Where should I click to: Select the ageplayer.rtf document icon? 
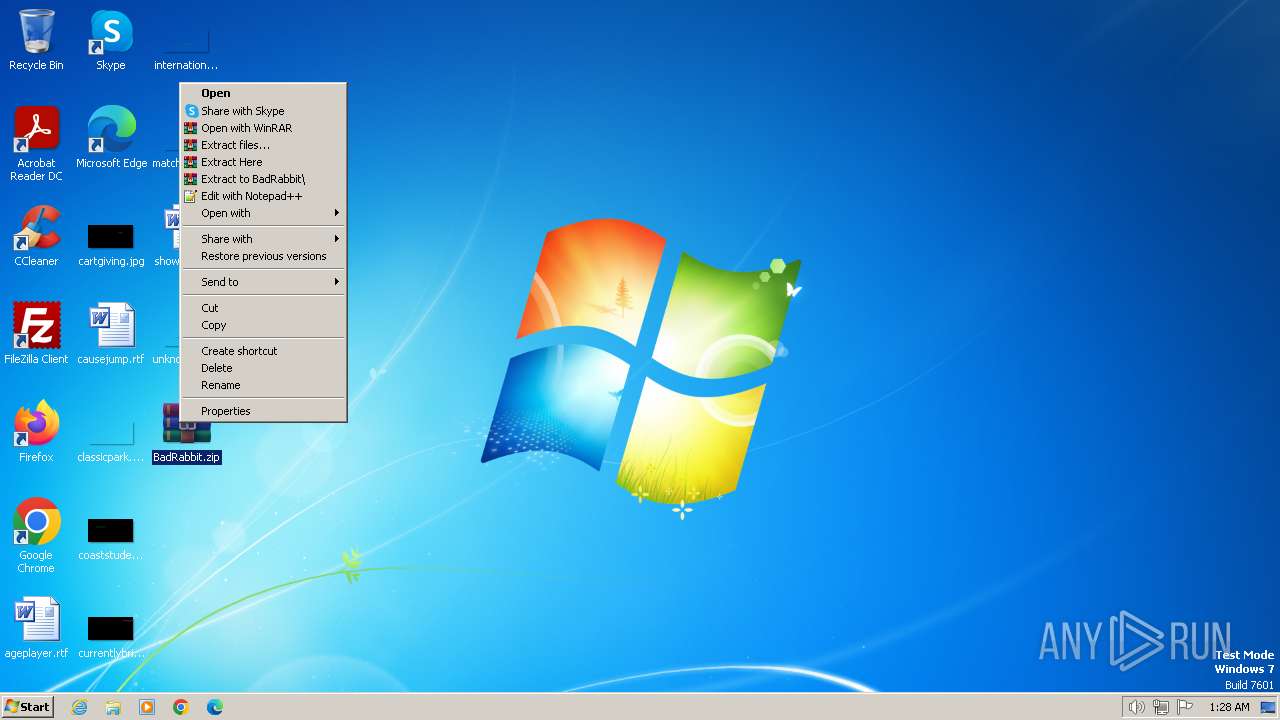[x=36, y=628]
